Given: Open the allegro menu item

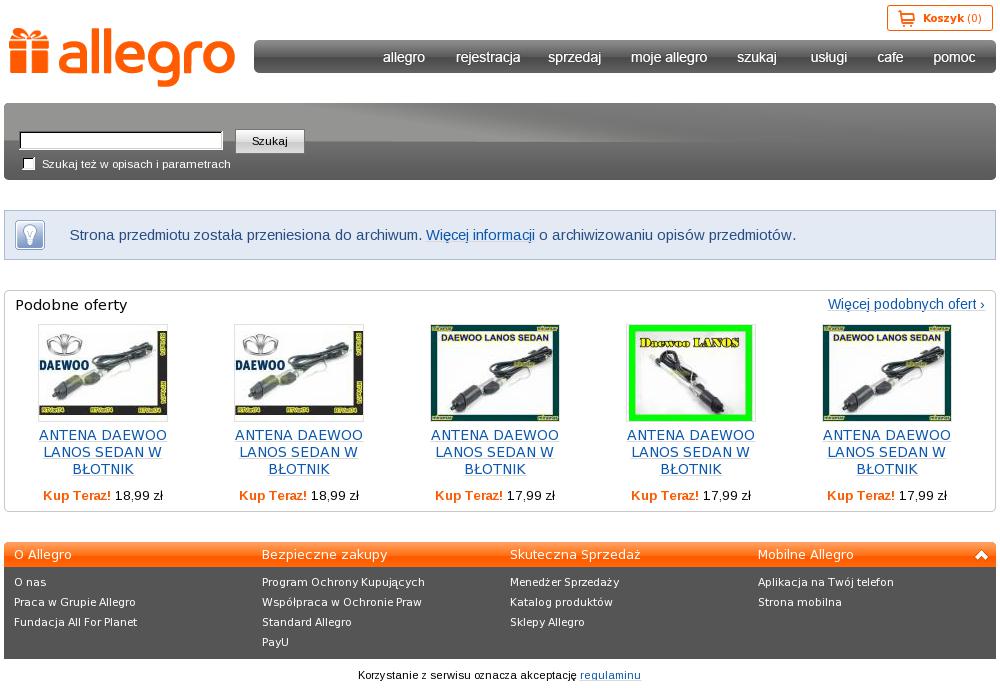Looking at the screenshot, I should coord(403,57).
